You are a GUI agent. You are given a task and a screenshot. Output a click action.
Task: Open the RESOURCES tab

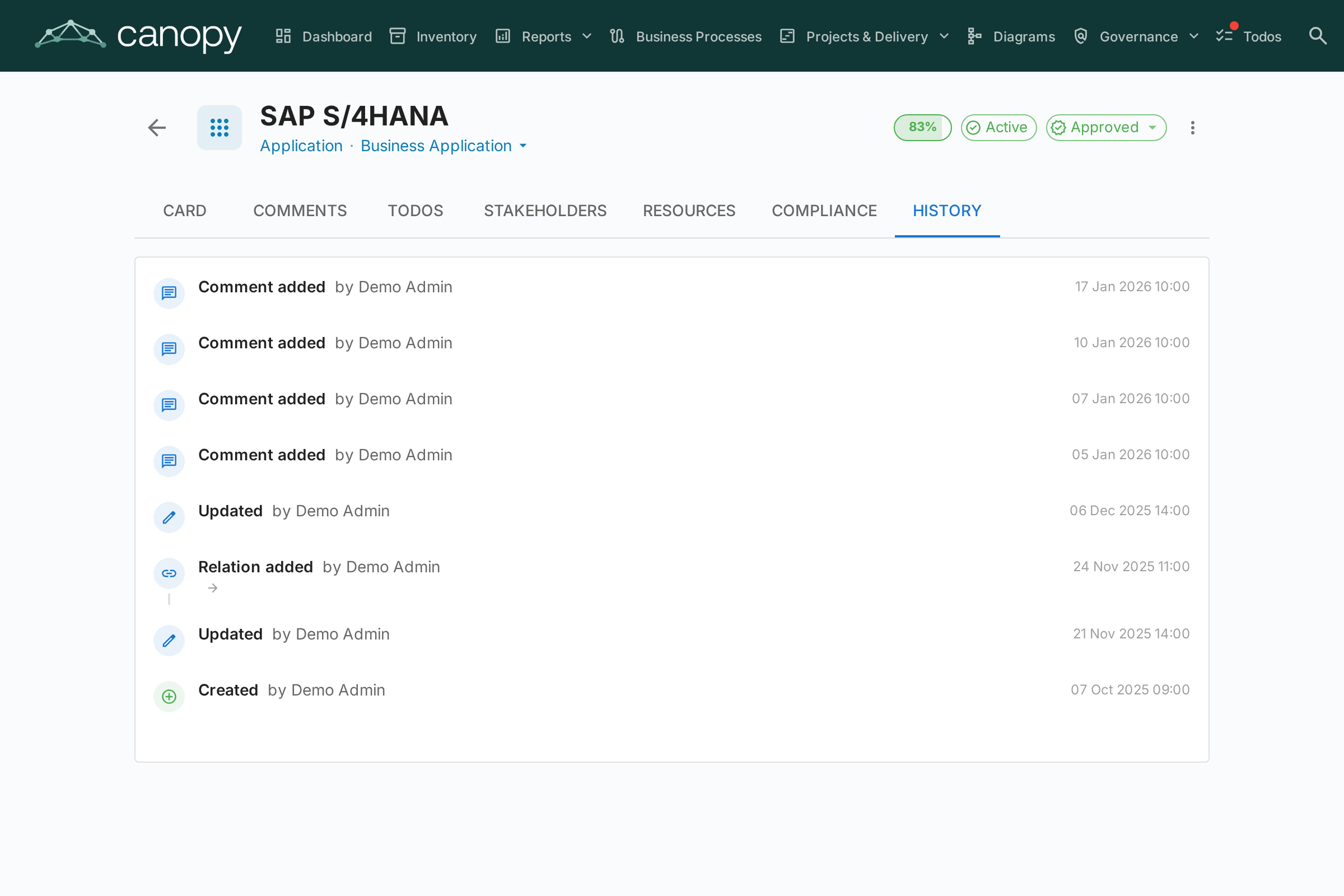click(689, 211)
